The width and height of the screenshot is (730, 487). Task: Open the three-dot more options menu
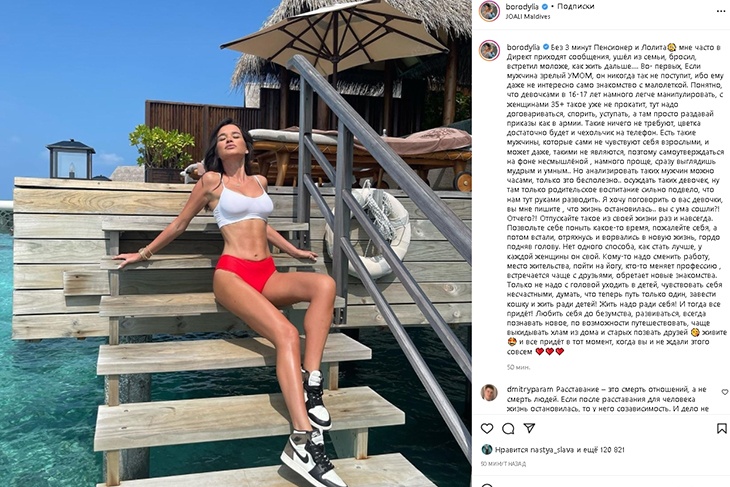pos(721,11)
